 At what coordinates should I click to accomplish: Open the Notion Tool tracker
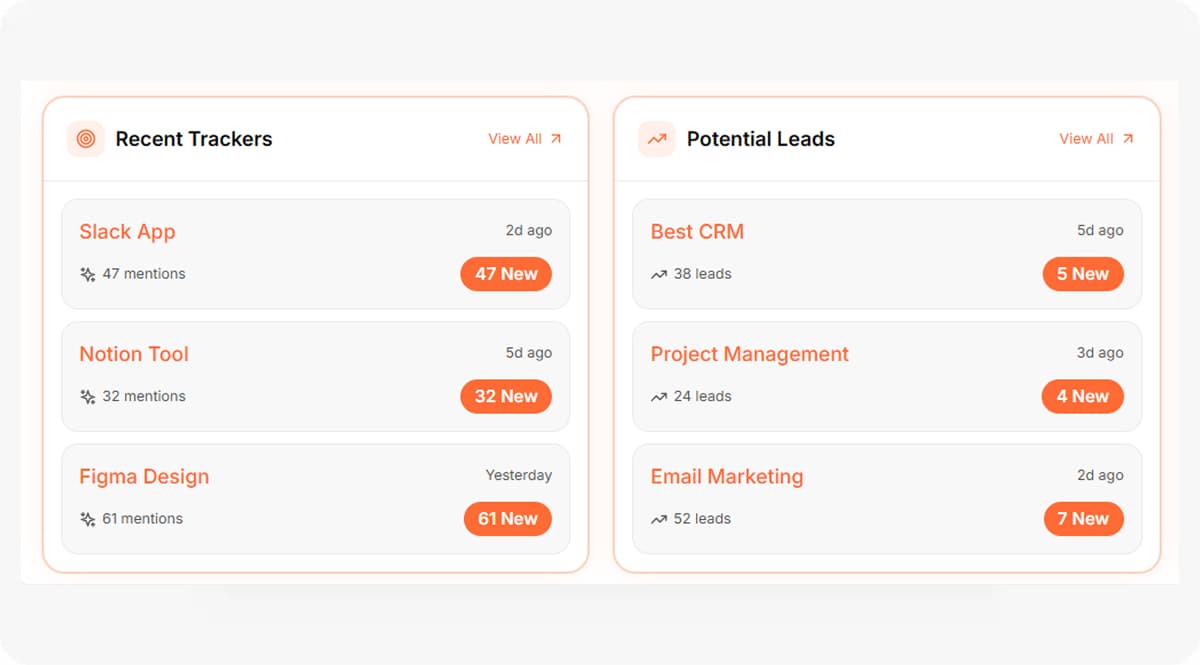pyautogui.click(x=133, y=354)
